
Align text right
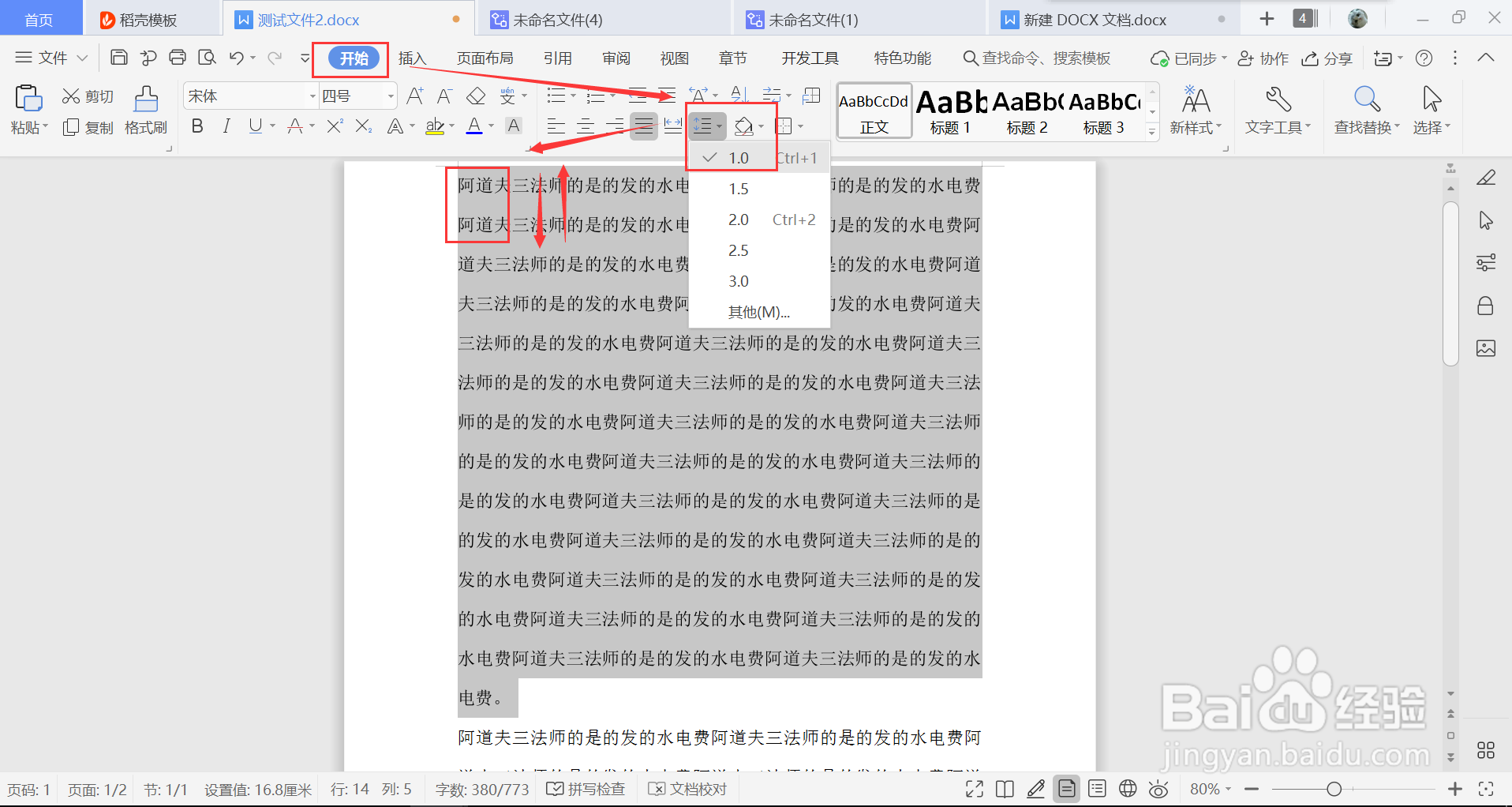615,126
